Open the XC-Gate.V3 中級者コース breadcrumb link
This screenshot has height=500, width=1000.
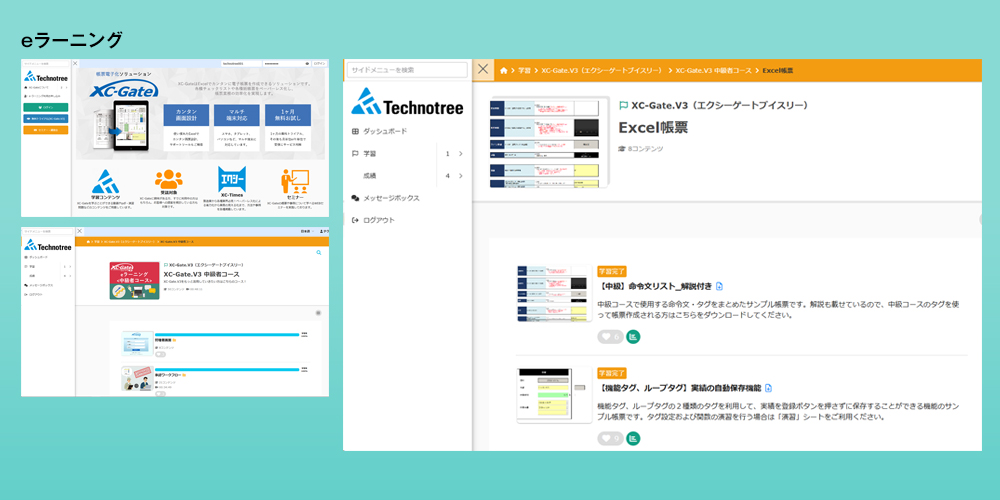point(714,70)
